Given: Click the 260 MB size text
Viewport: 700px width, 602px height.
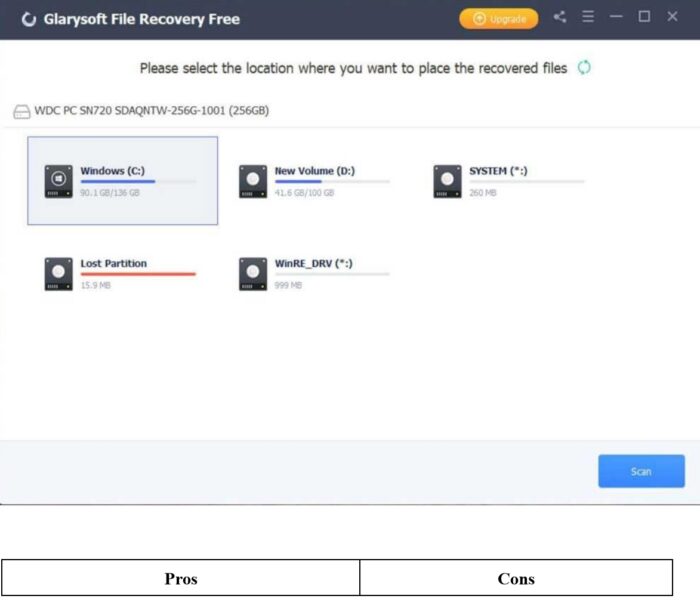Looking at the screenshot, I should pyautogui.click(x=483, y=193).
